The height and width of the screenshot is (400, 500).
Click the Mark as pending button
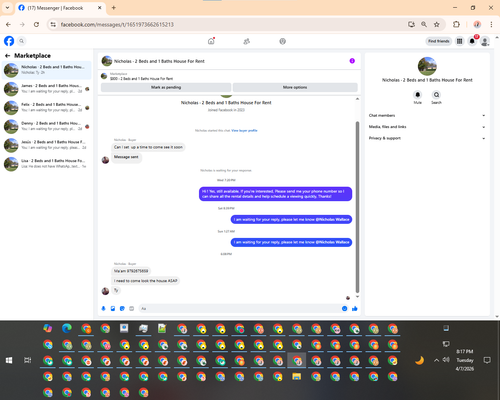[x=166, y=87]
